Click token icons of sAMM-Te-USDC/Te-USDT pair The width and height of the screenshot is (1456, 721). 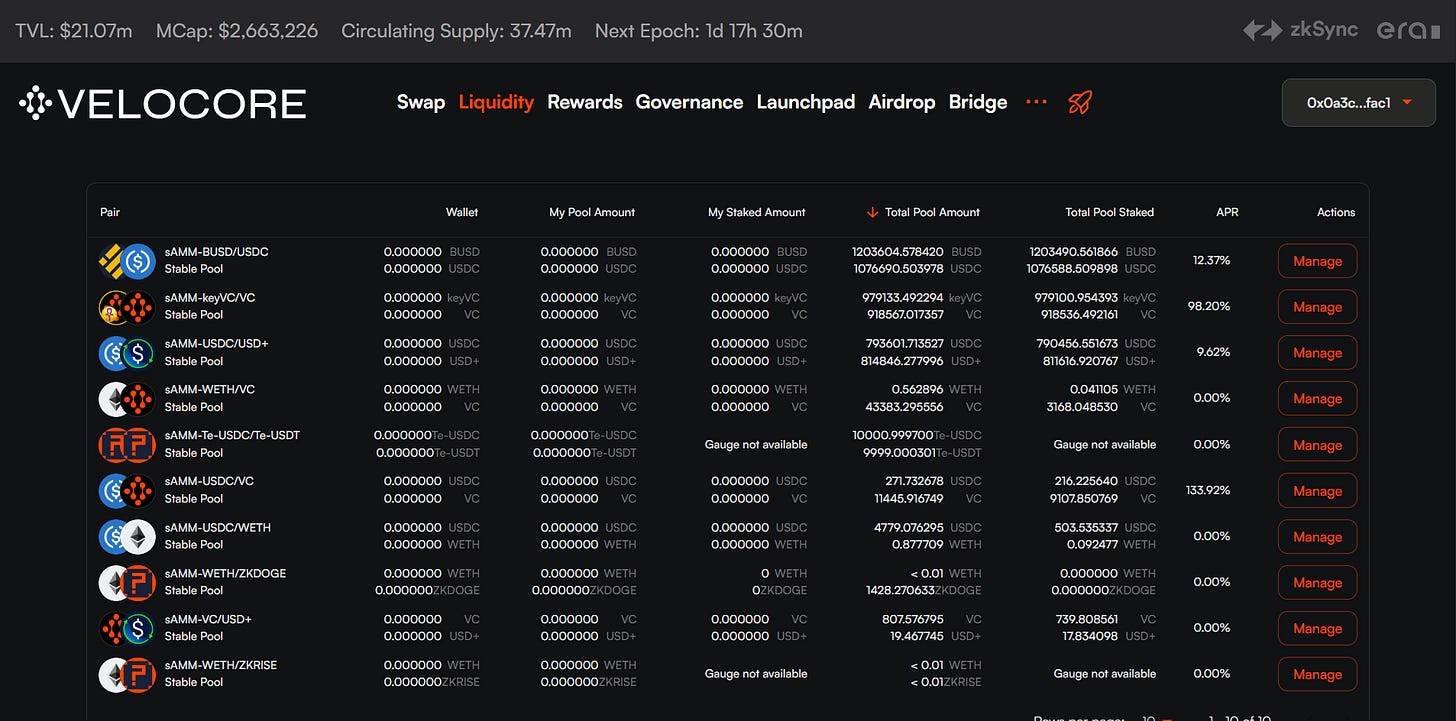127,445
